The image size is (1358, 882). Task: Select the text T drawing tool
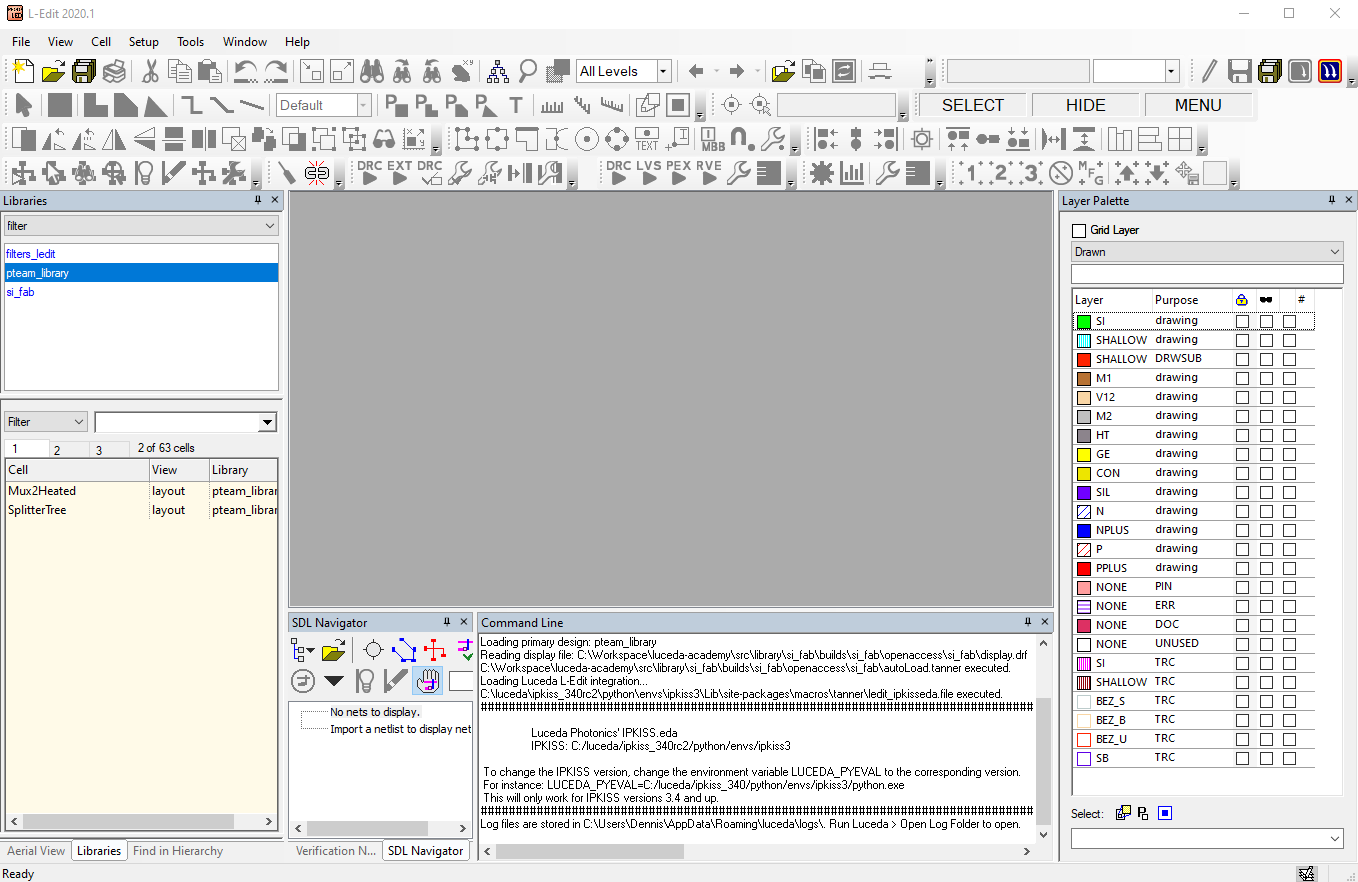tap(516, 105)
